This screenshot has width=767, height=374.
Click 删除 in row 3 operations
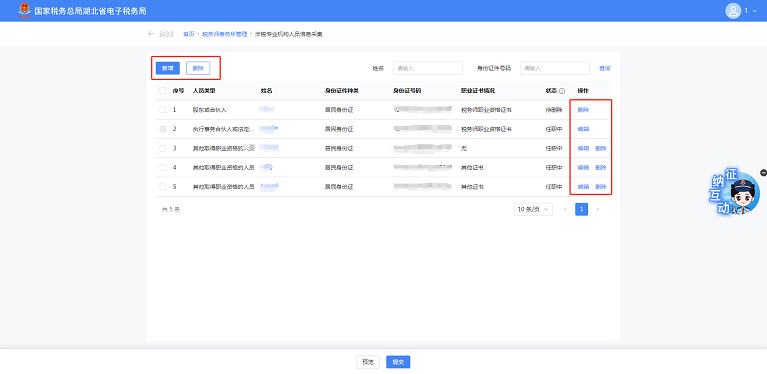point(601,148)
